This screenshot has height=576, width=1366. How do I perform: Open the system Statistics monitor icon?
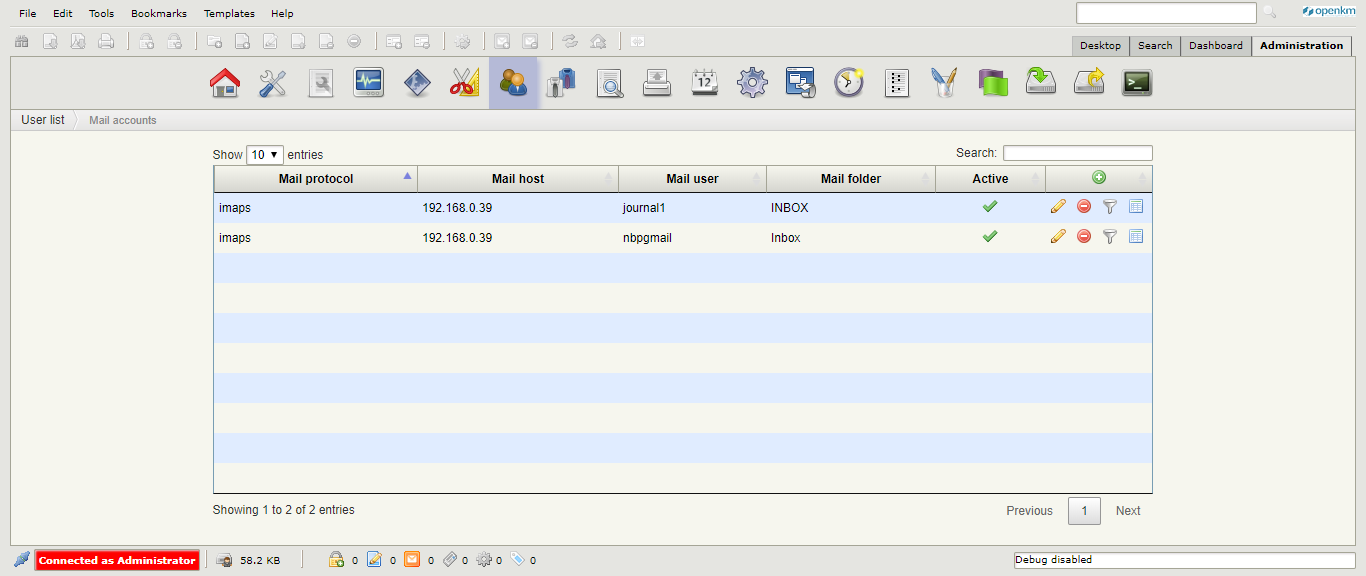368,83
